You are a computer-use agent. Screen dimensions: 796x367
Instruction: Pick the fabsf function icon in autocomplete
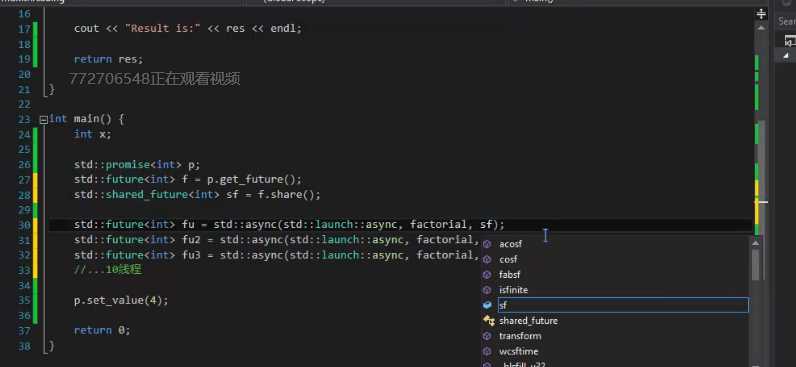point(487,275)
